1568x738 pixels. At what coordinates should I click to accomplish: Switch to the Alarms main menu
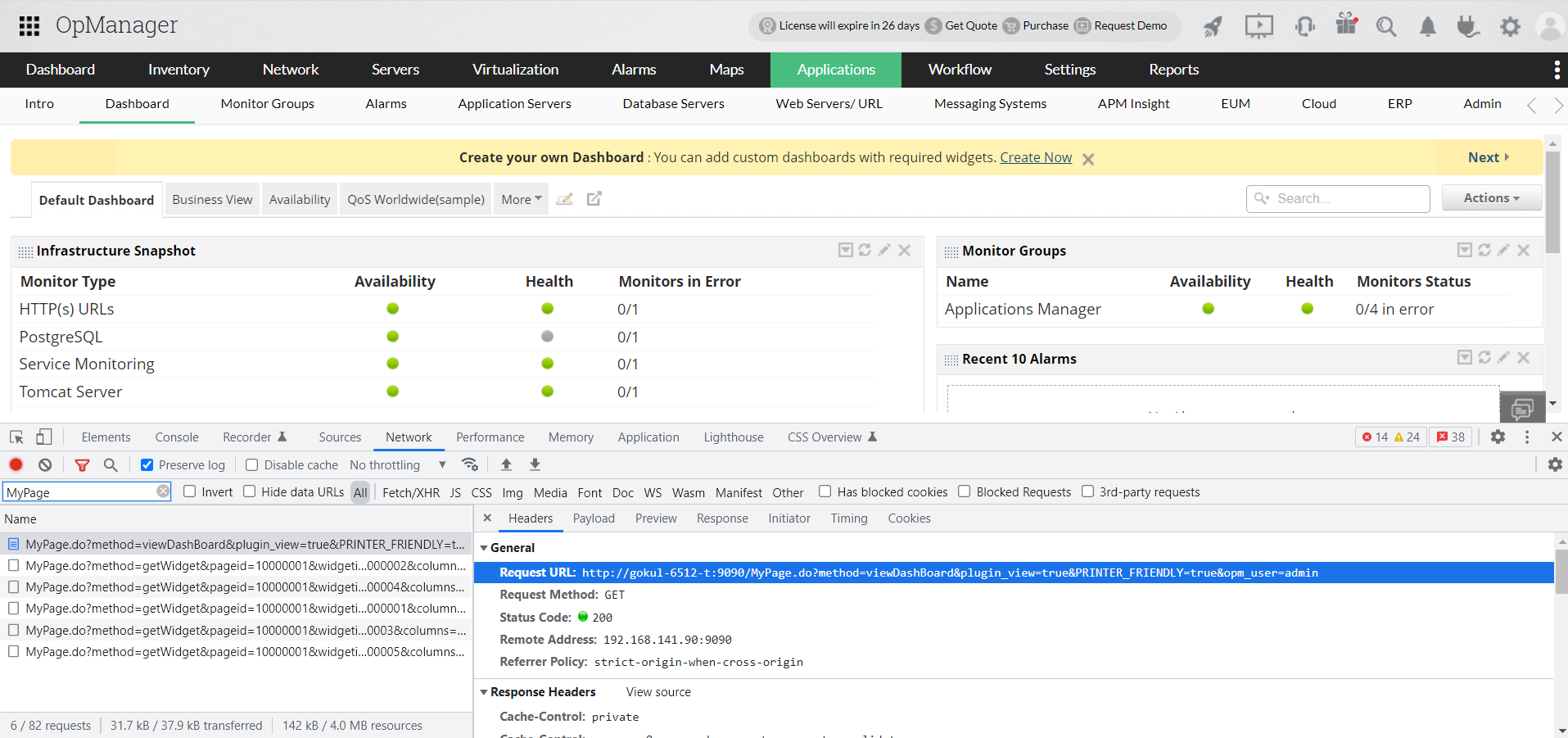tap(633, 70)
